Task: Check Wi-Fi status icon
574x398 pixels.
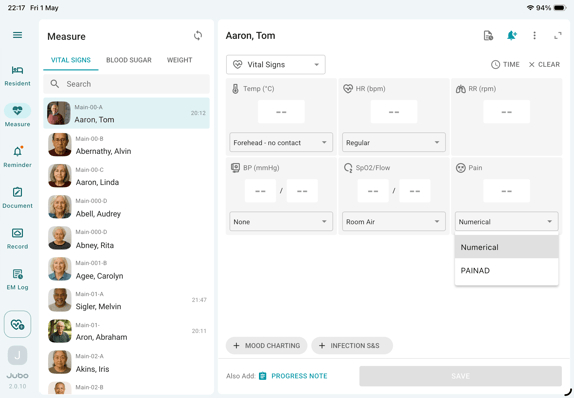Action: click(530, 8)
